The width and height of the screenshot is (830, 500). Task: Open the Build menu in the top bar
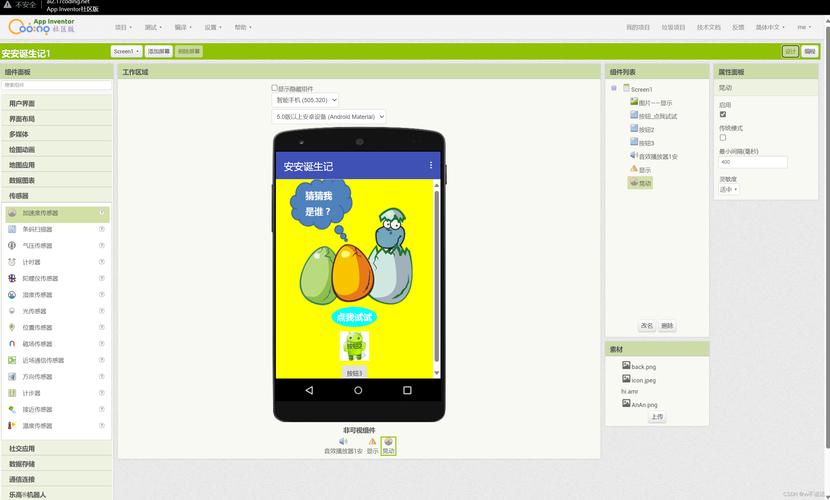point(183,28)
